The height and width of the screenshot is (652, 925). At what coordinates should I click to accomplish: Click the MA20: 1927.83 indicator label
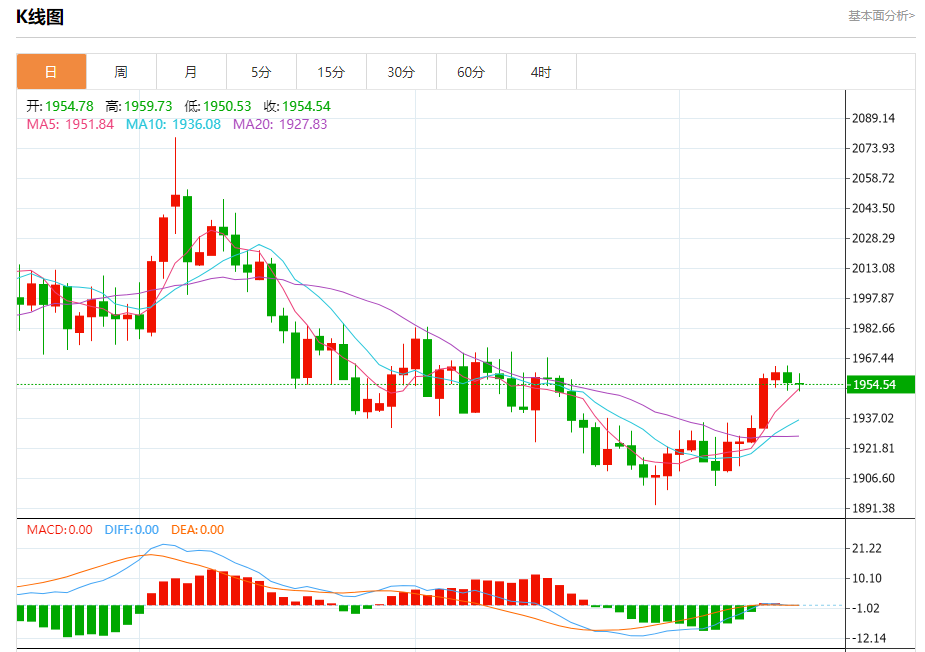pos(280,124)
